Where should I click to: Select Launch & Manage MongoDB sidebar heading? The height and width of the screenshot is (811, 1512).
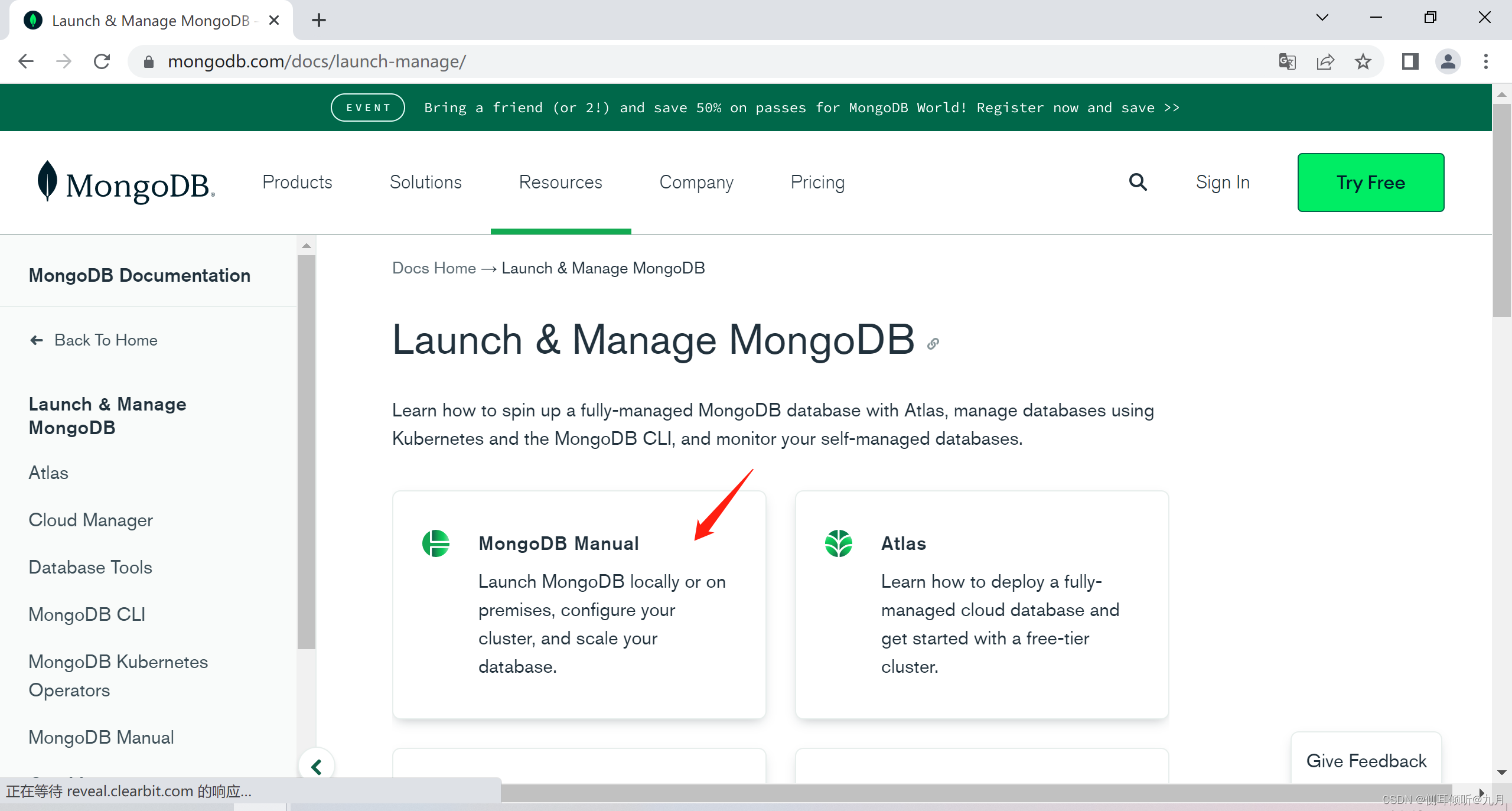107,416
